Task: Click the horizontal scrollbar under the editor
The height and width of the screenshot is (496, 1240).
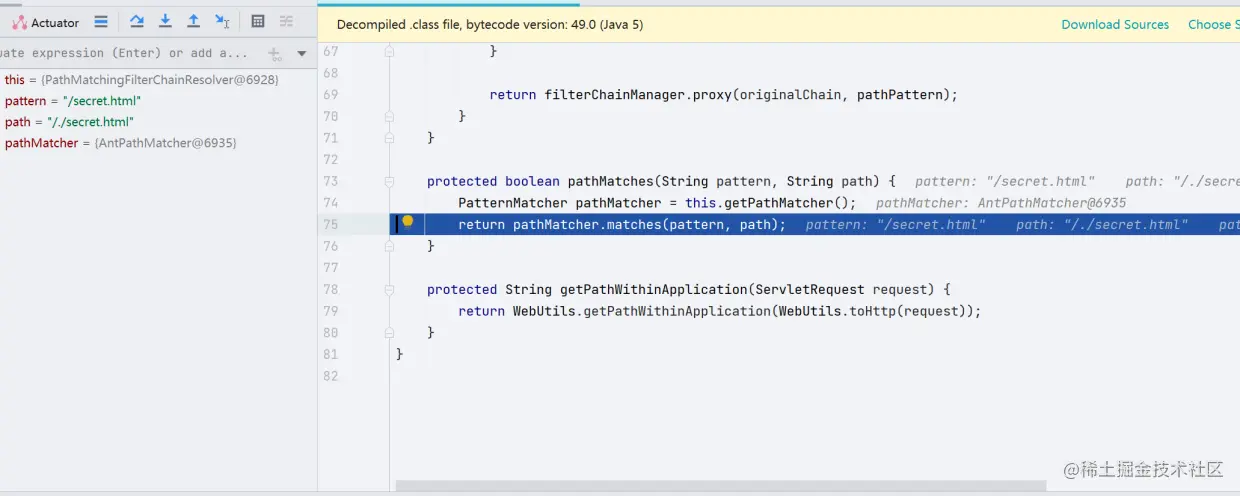Action: (x=720, y=486)
